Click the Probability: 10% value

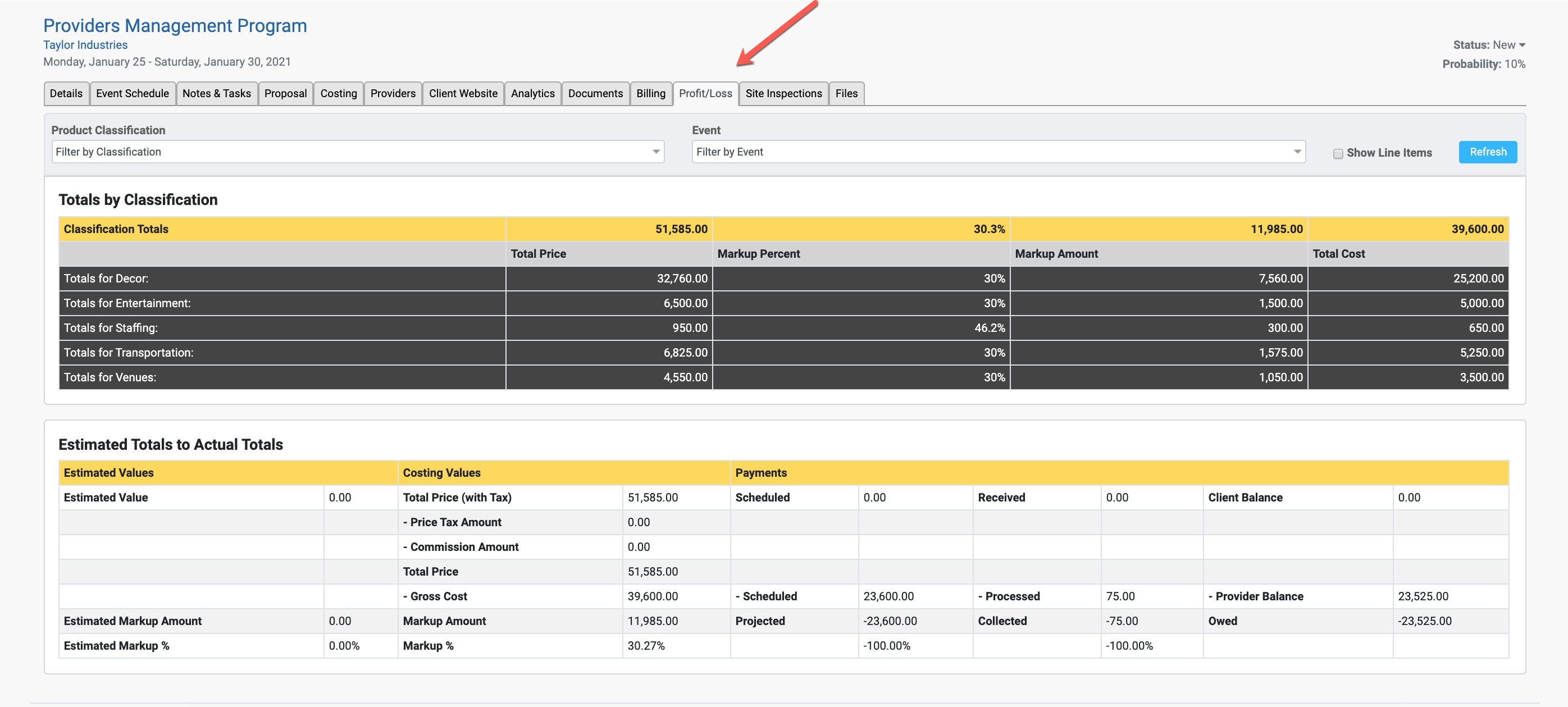pyautogui.click(x=1483, y=64)
